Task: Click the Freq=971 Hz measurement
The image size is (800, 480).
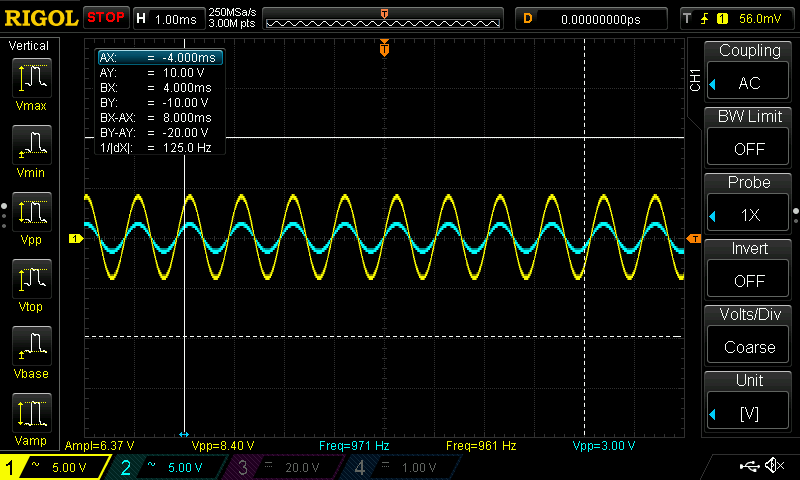Action: pos(354,446)
